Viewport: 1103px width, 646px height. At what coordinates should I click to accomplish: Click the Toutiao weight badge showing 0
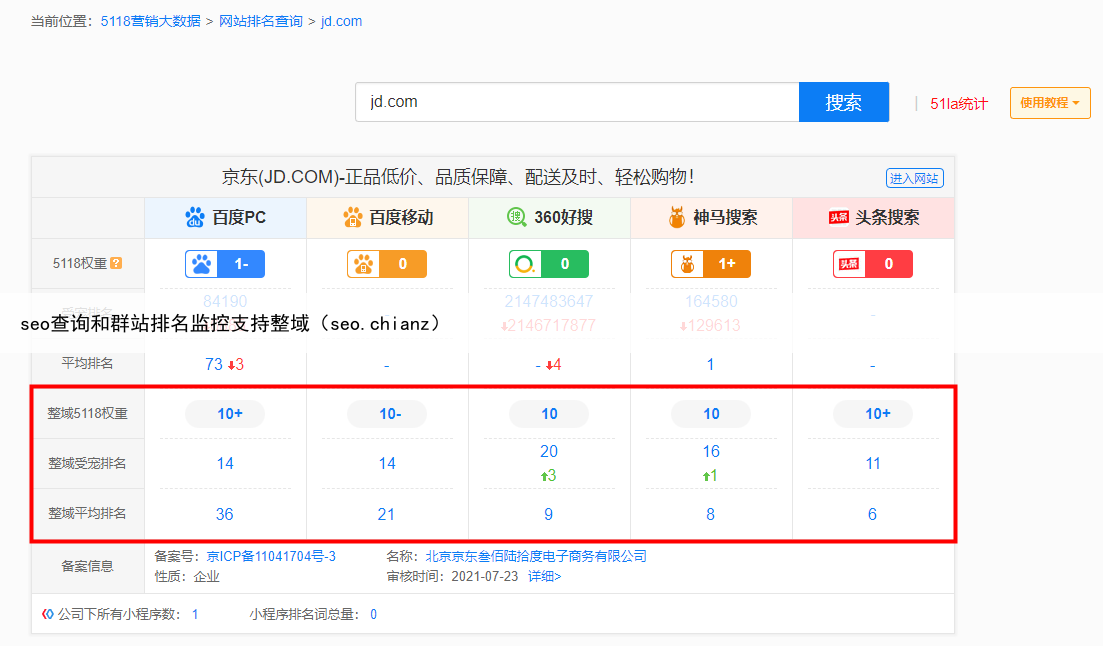[873, 264]
